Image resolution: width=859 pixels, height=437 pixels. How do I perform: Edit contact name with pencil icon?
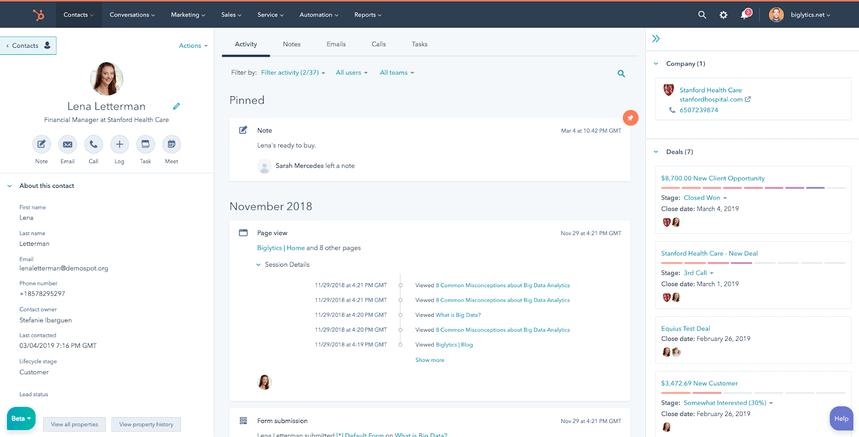click(176, 106)
